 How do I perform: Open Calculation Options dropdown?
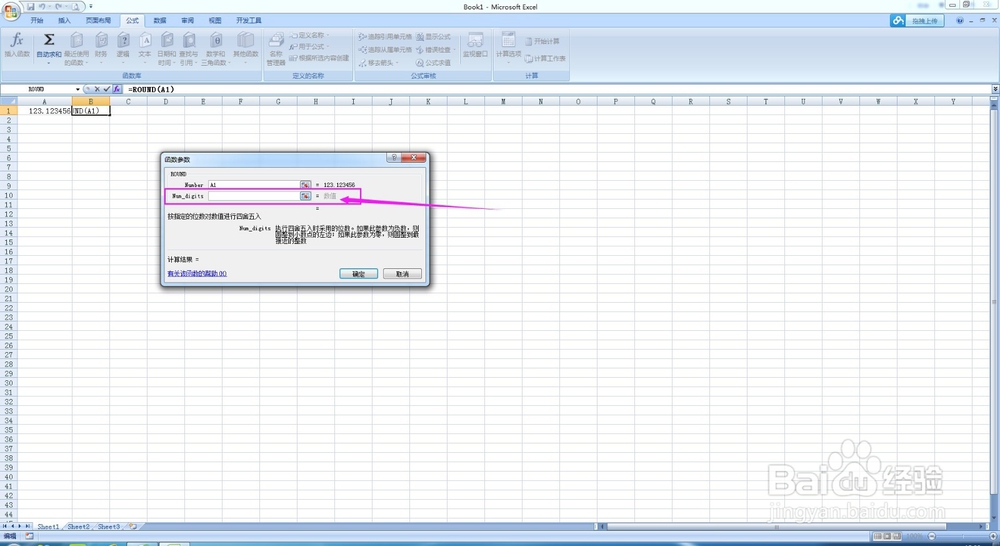[x=508, y=46]
